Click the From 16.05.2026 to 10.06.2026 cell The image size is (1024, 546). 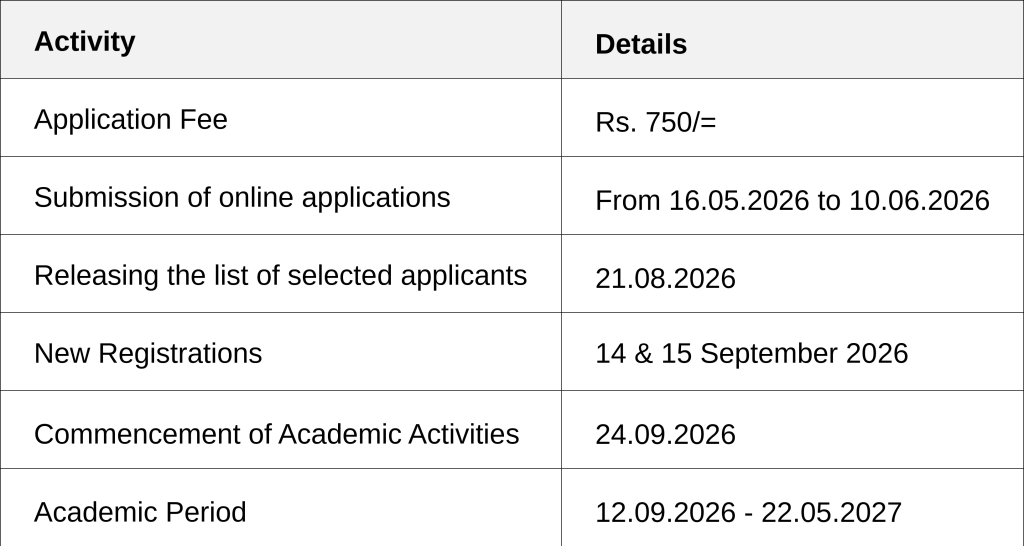click(x=792, y=196)
